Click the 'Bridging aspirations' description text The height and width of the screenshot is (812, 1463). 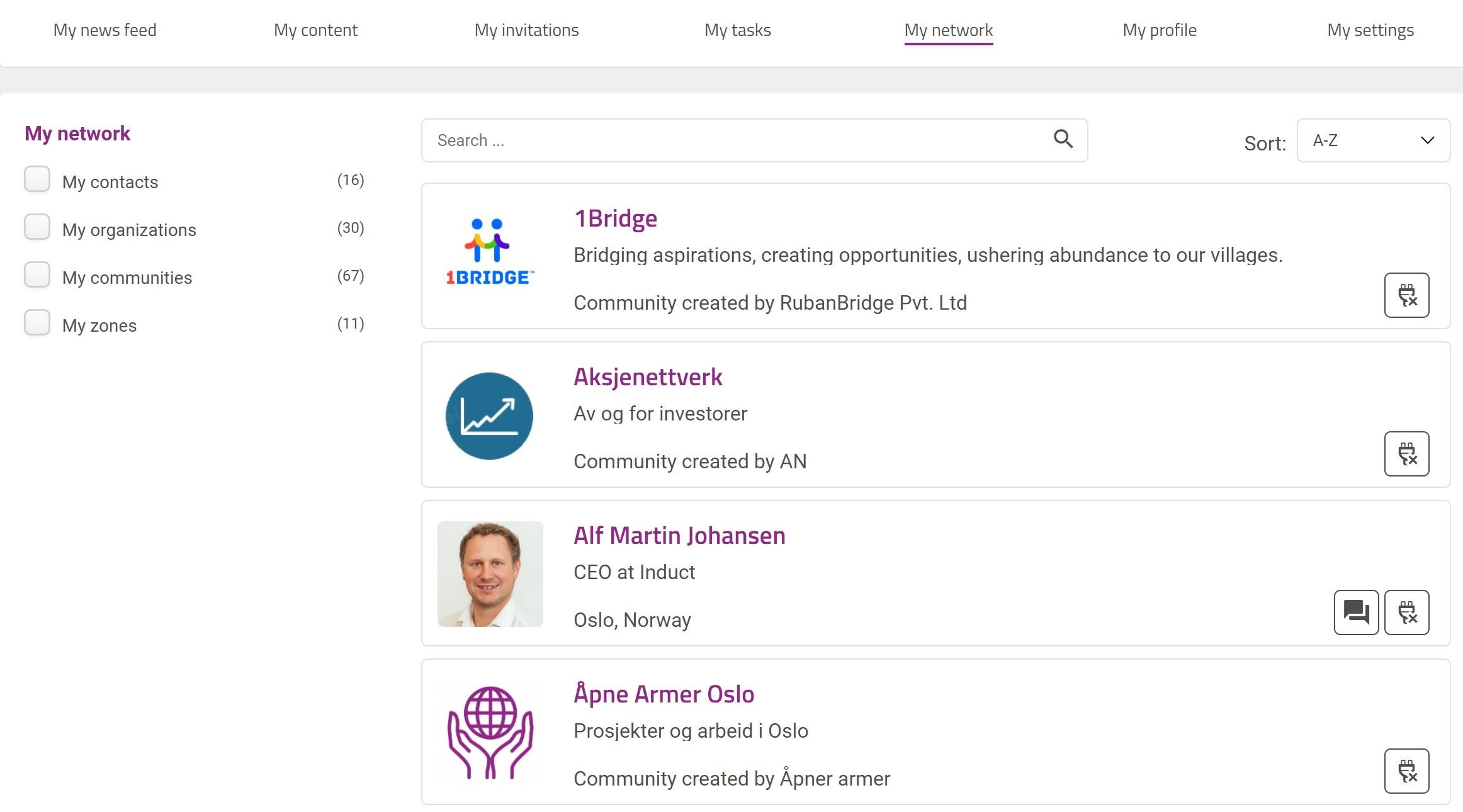click(929, 255)
